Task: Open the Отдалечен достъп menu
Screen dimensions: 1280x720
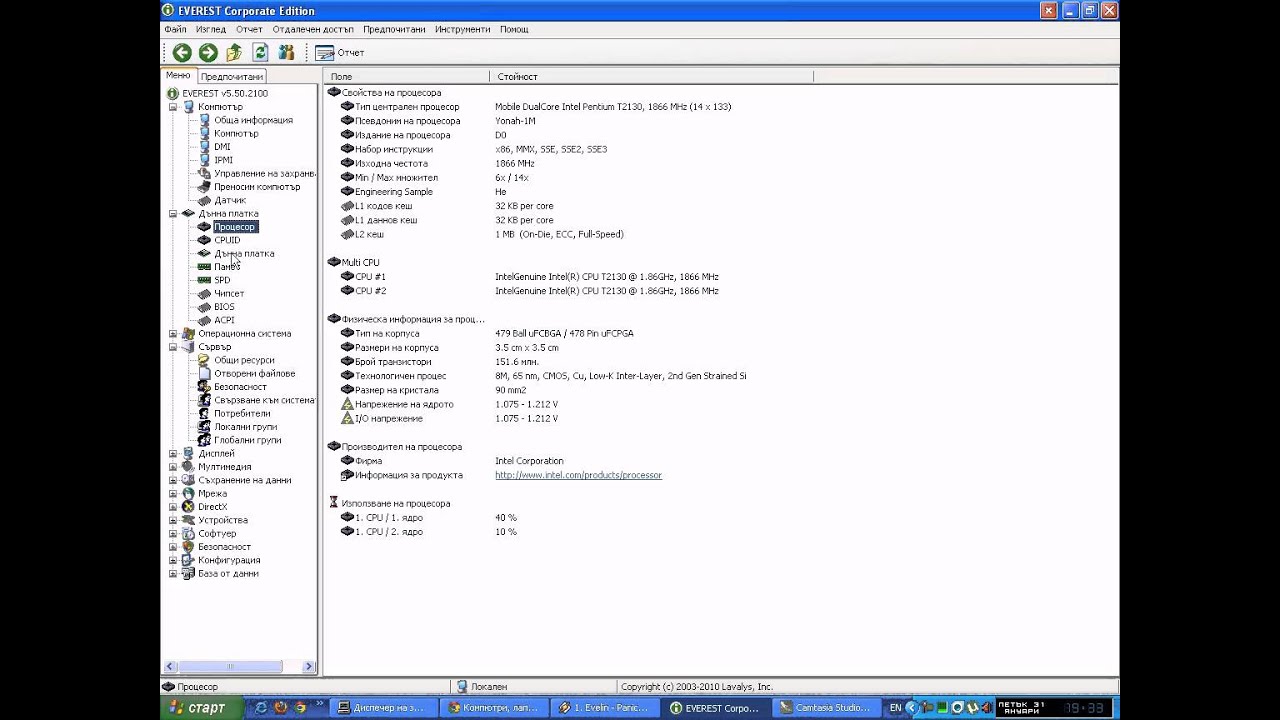Action: pyautogui.click(x=313, y=29)
